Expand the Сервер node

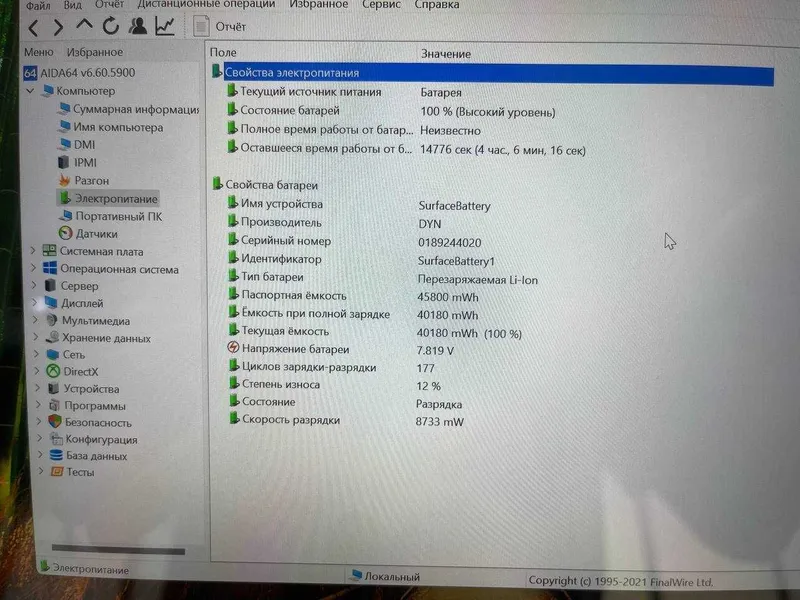(x=34, y=285)
